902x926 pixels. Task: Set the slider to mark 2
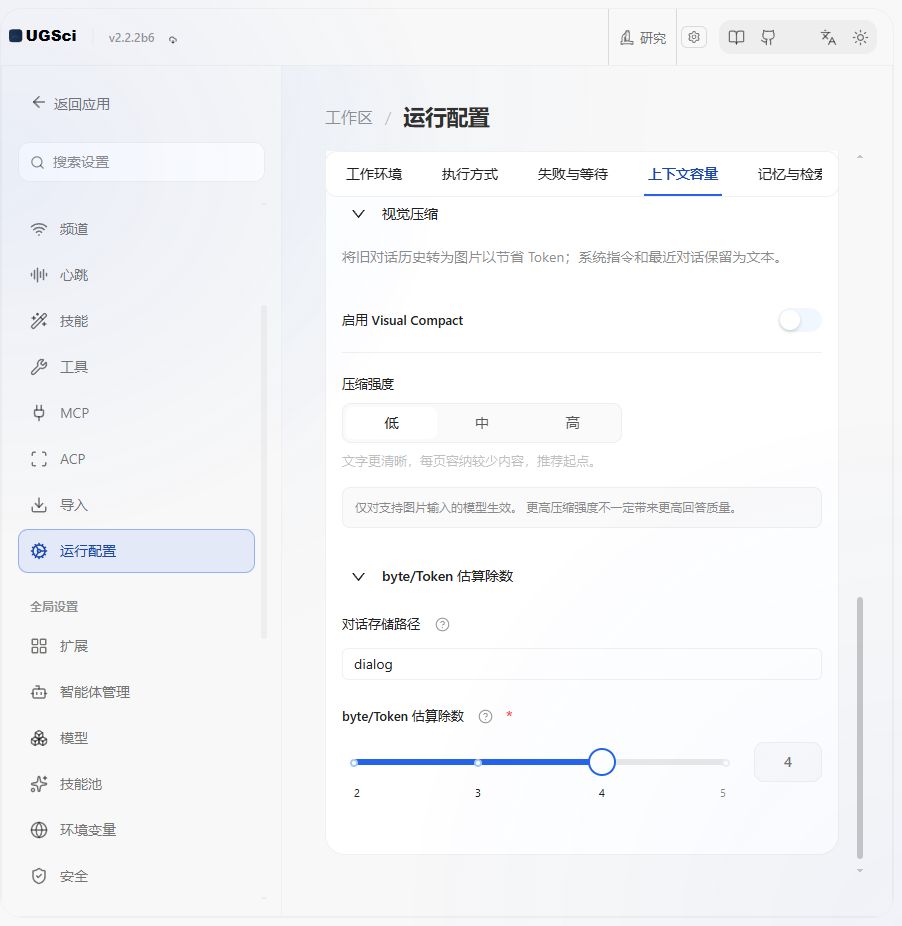(x=354, y=762)
